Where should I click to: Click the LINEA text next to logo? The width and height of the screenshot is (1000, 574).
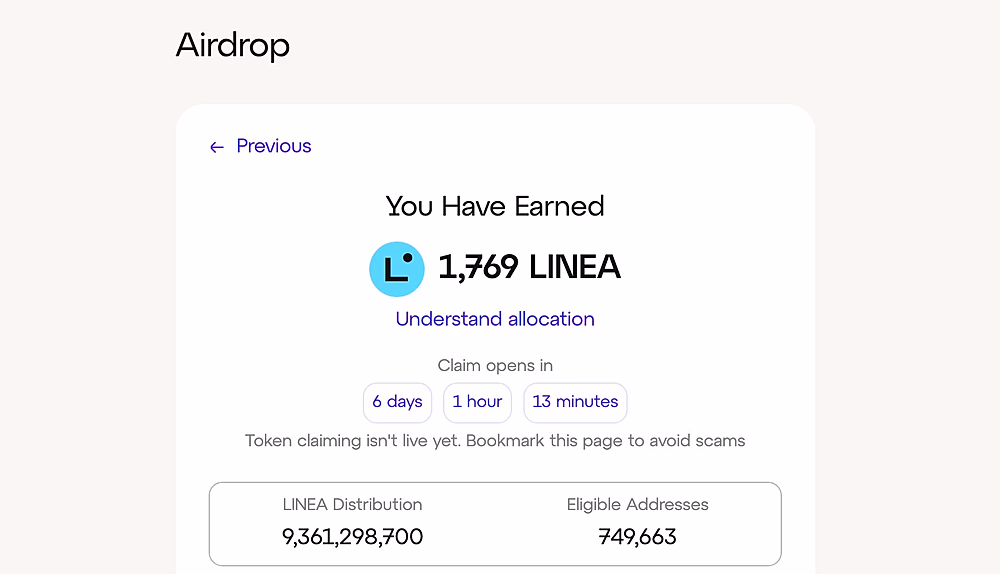click(575, 267)
